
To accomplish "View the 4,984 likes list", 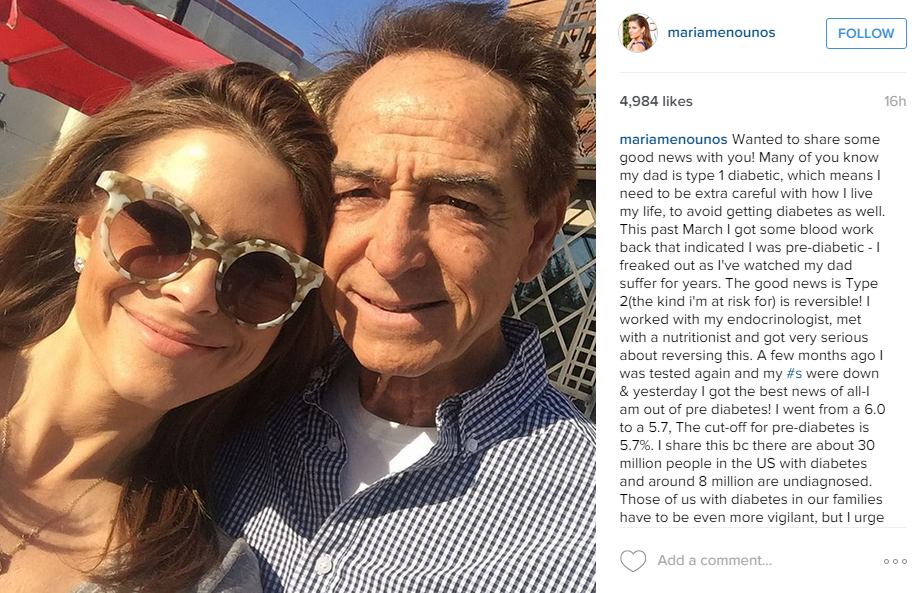I will pyautogui.click(x=656, y=101).
